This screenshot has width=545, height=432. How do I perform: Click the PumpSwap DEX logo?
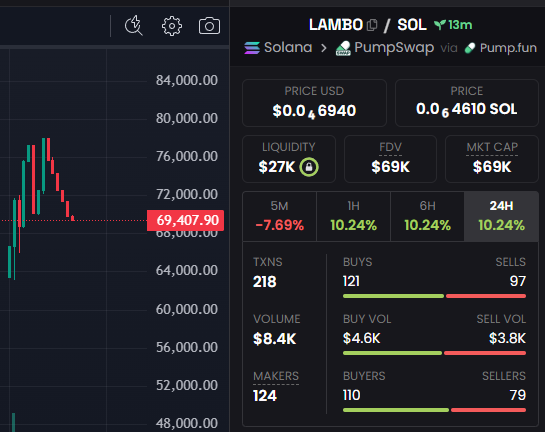(343, 48)
